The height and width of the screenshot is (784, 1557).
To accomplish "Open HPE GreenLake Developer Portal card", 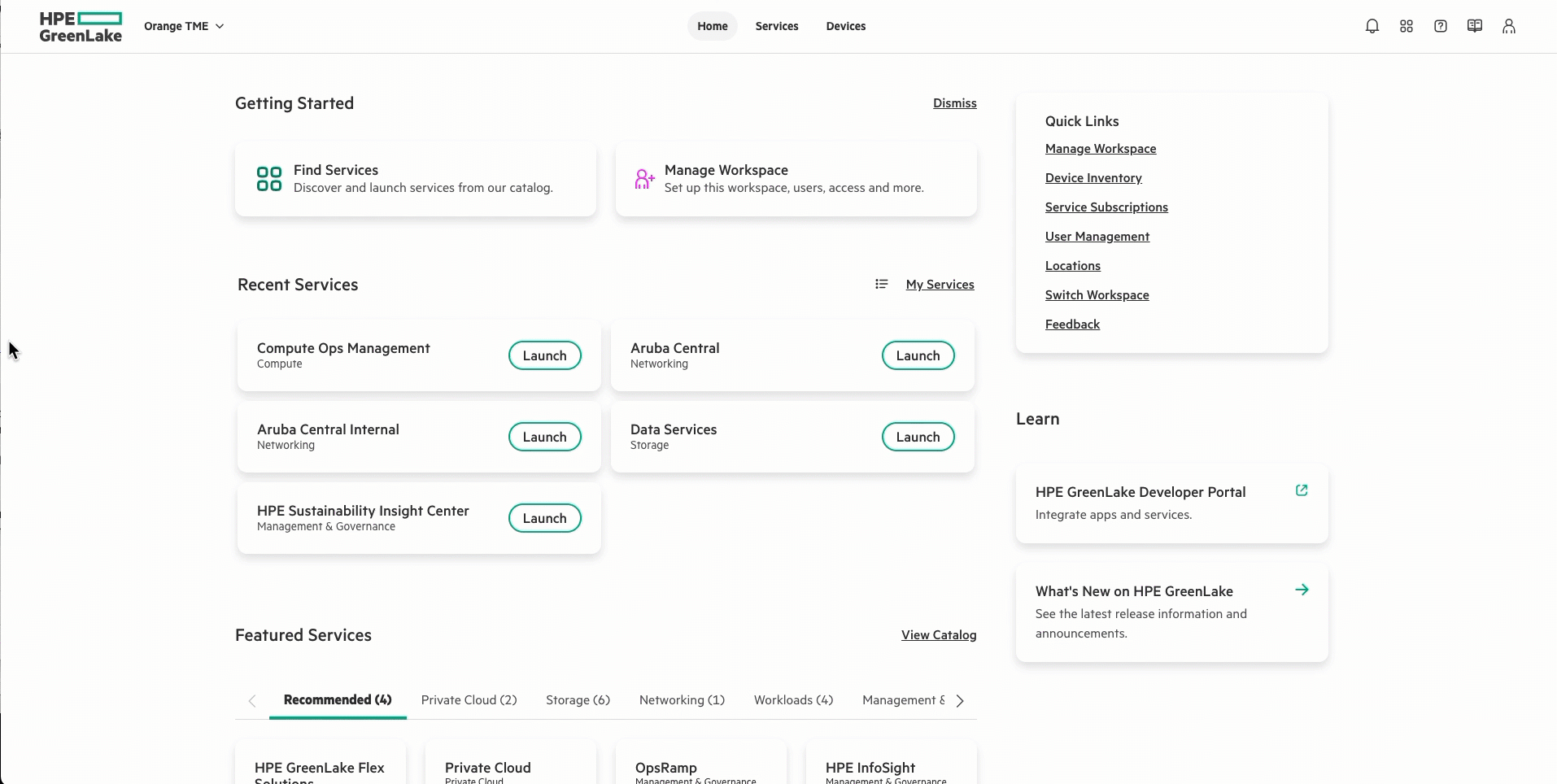I will (x=1172, y=503).
